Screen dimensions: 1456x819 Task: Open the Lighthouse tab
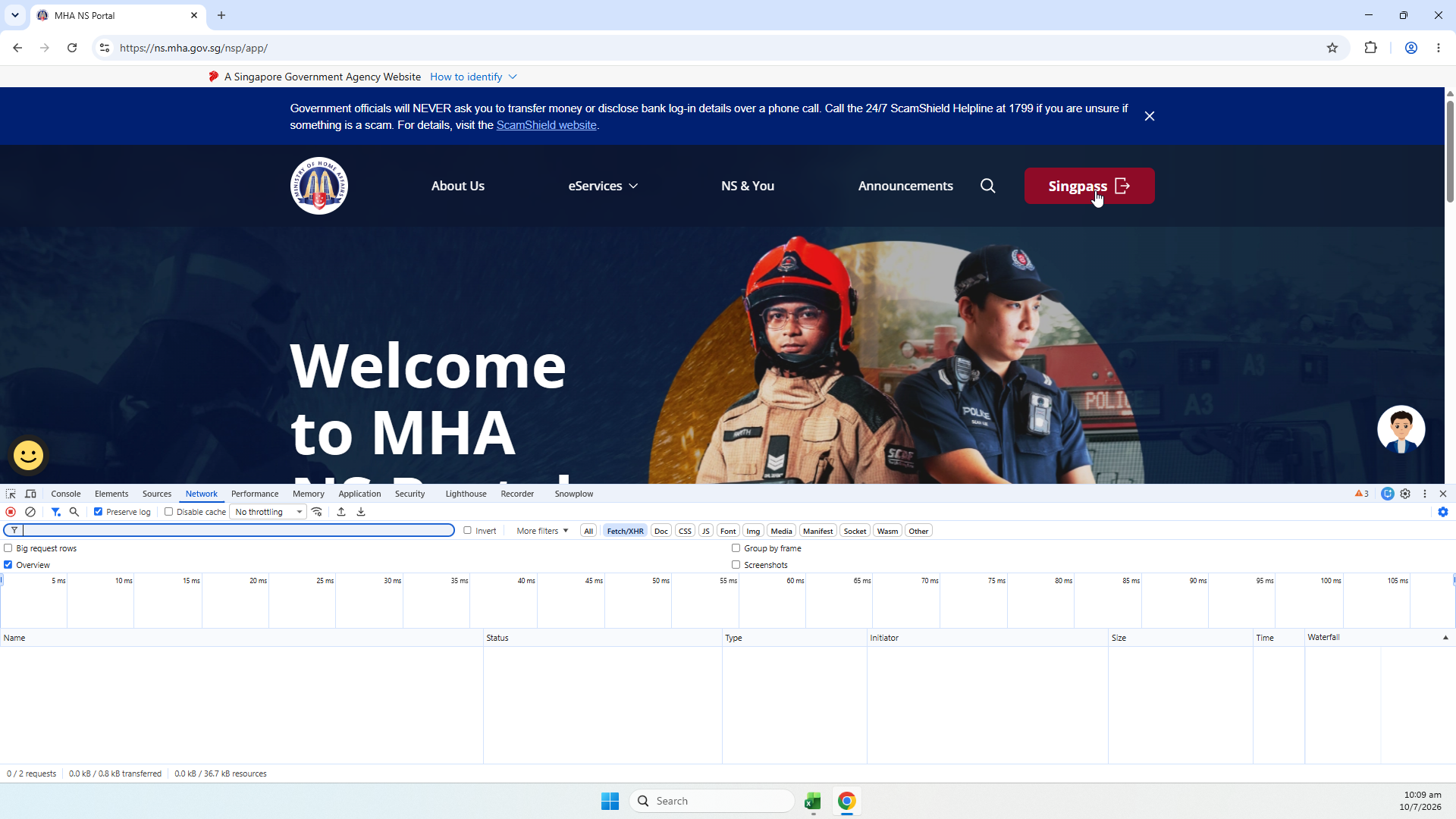[466, 494]
